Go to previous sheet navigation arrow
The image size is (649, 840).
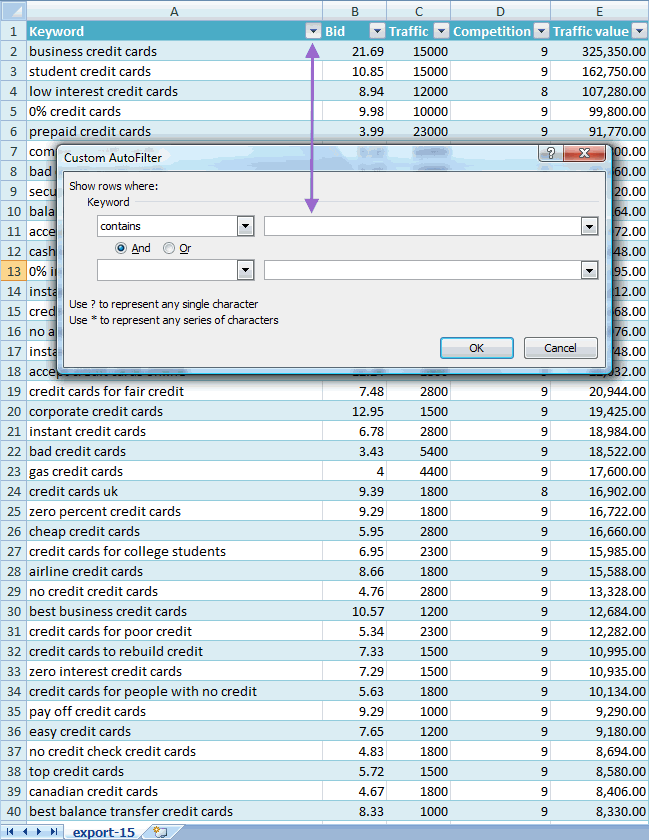click(25, 831)
